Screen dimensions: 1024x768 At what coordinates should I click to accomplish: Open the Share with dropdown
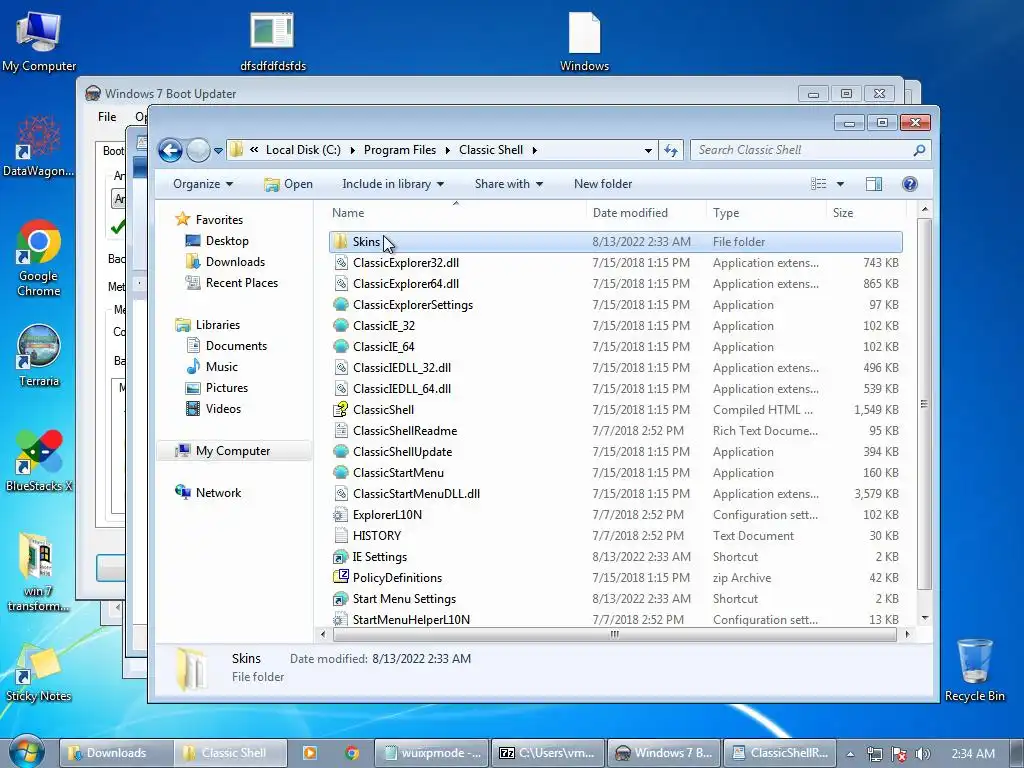coord(509,184)
